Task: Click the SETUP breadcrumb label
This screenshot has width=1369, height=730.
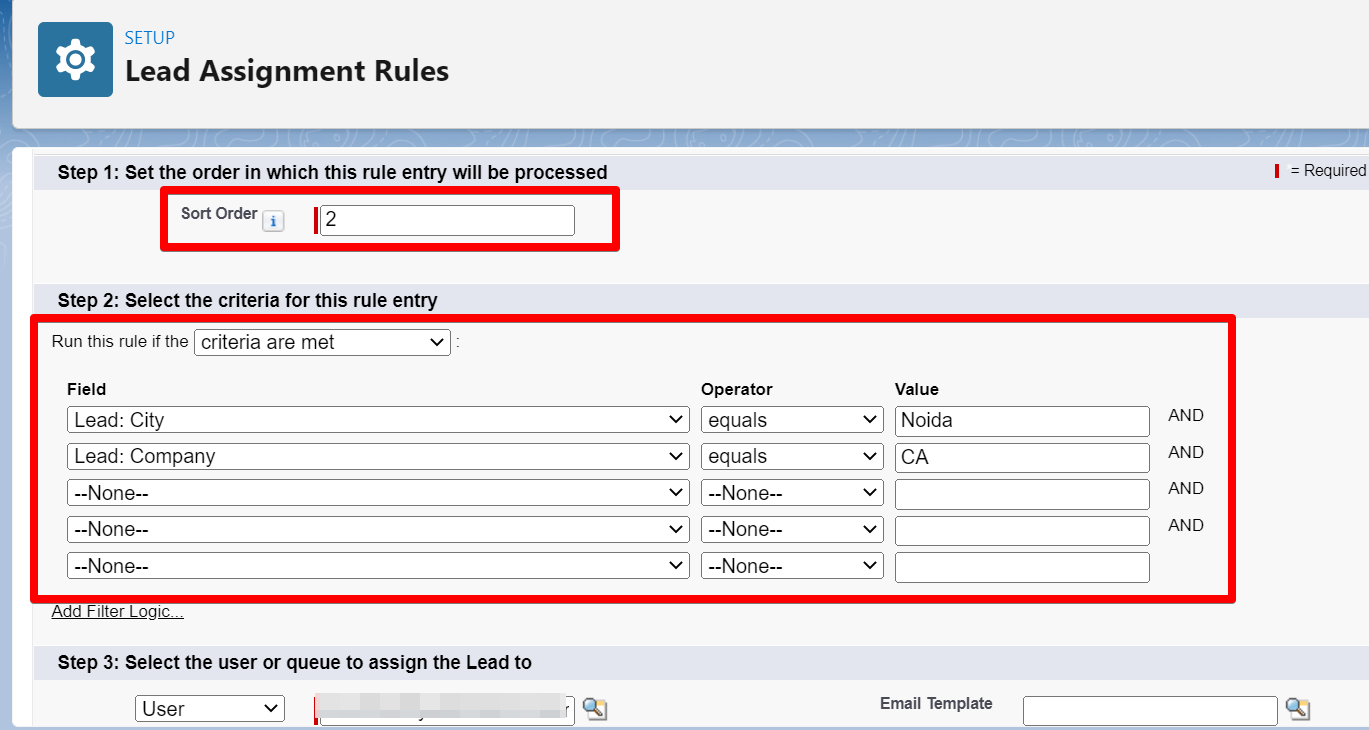Action: point(150,38)
